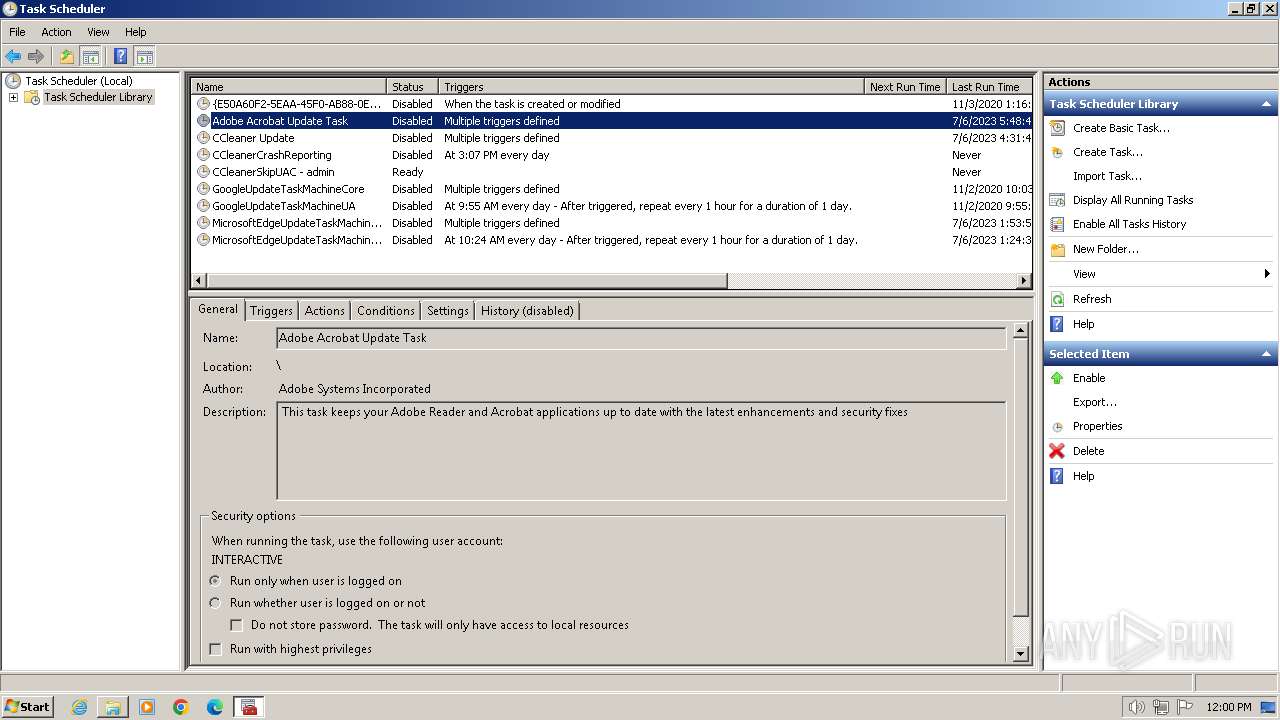Click the New Folder icon
Viewport: 1280px width, 720px height.
[1057, 249]
